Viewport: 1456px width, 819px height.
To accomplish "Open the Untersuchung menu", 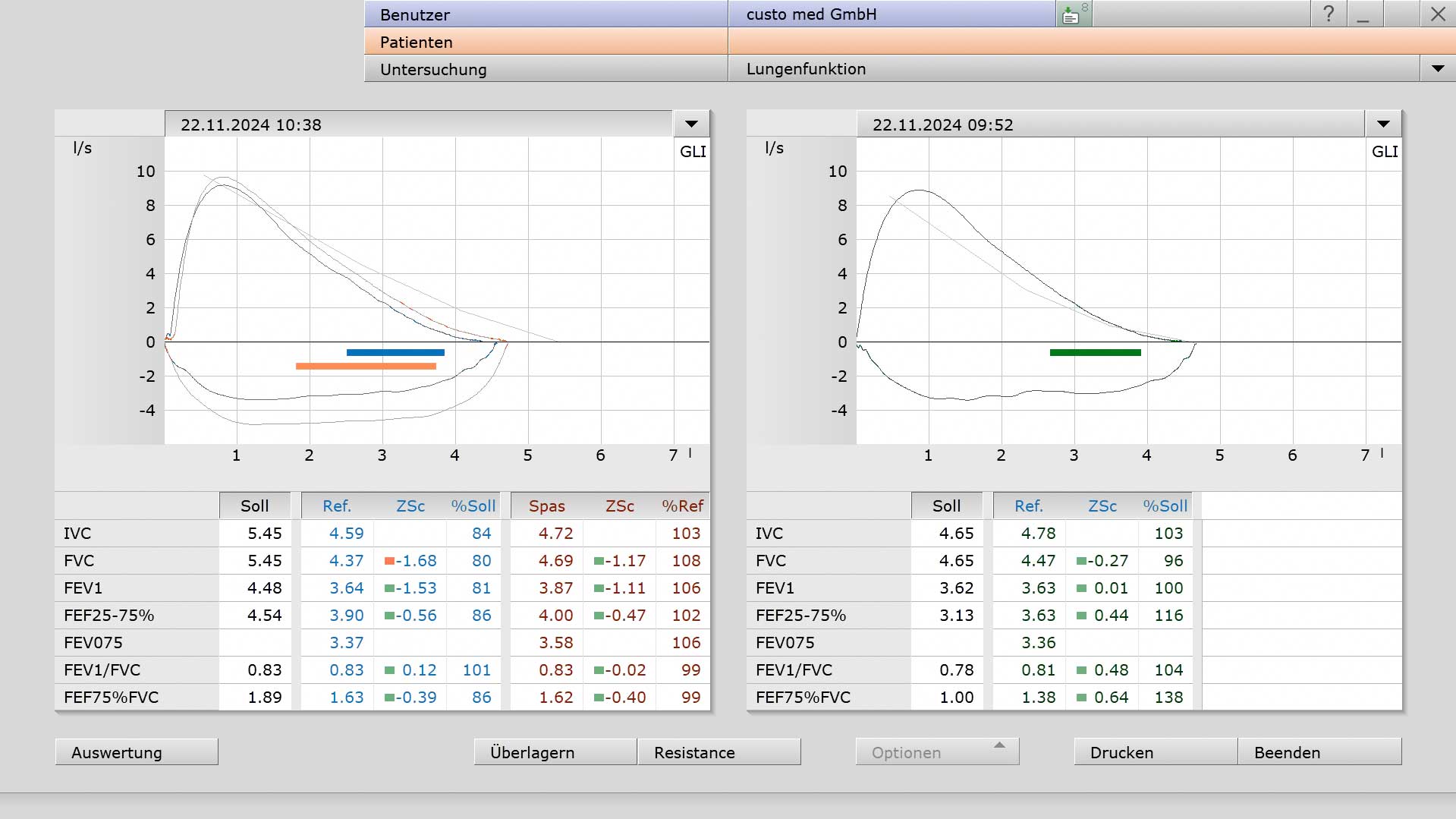I will point(546,69).
